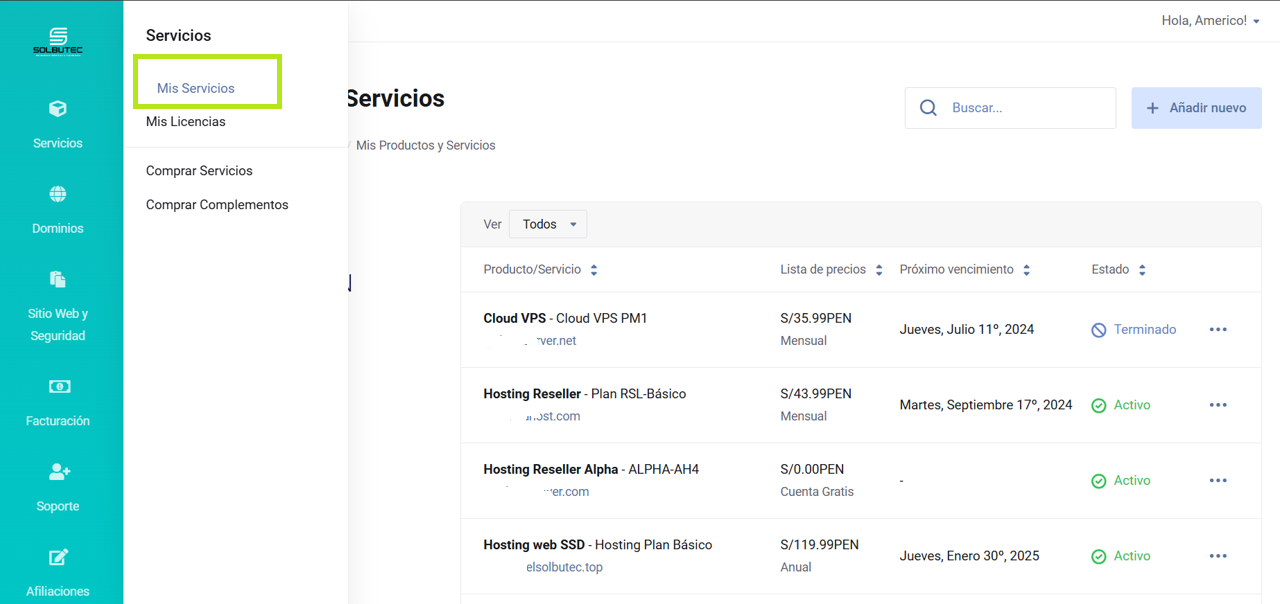Open the Hola, Americo user dropdown

tap(1210, 21)
